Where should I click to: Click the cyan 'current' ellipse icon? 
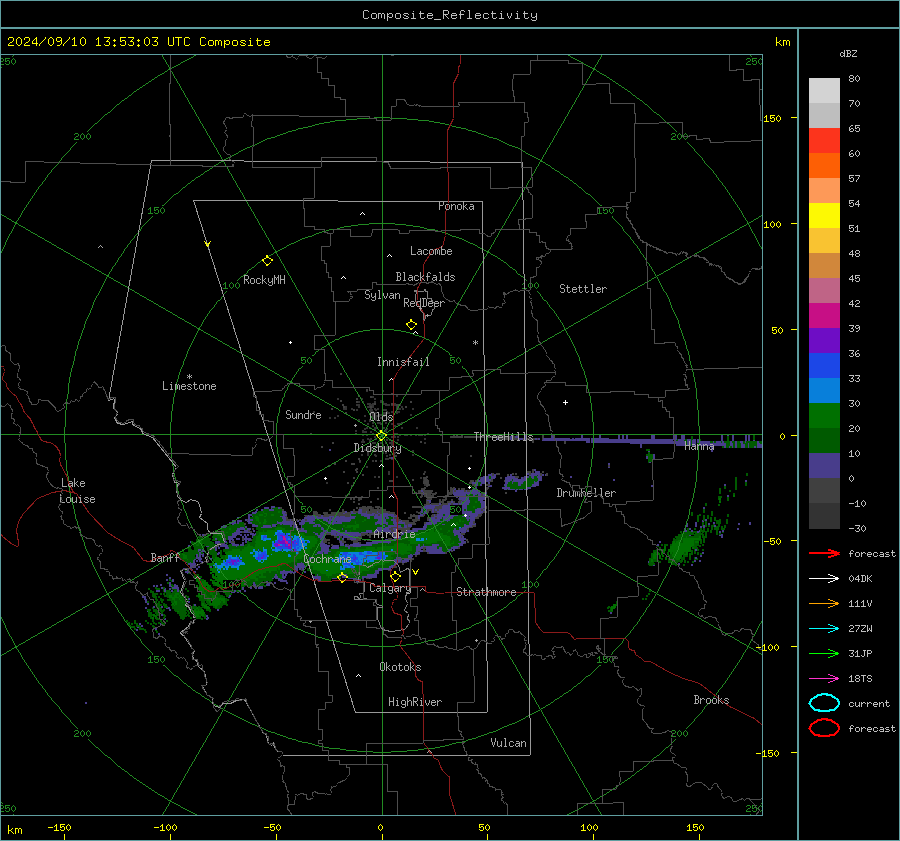(824, 703)
